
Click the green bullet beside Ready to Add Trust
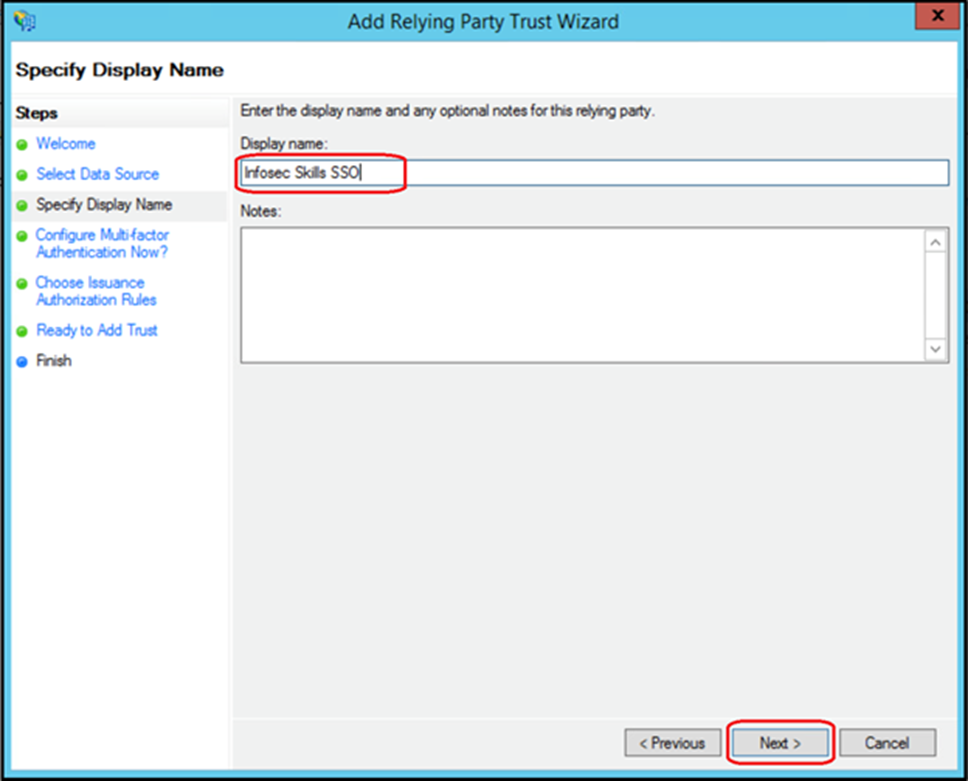point(22,331)
